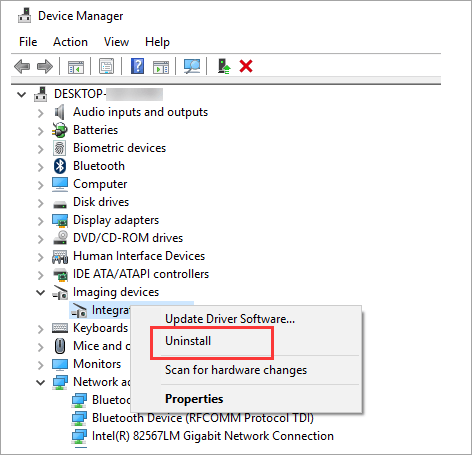Select Intel(R) 82567LM Gigabit Network Connection
The image size is (472, 455).
click(213, 436)
